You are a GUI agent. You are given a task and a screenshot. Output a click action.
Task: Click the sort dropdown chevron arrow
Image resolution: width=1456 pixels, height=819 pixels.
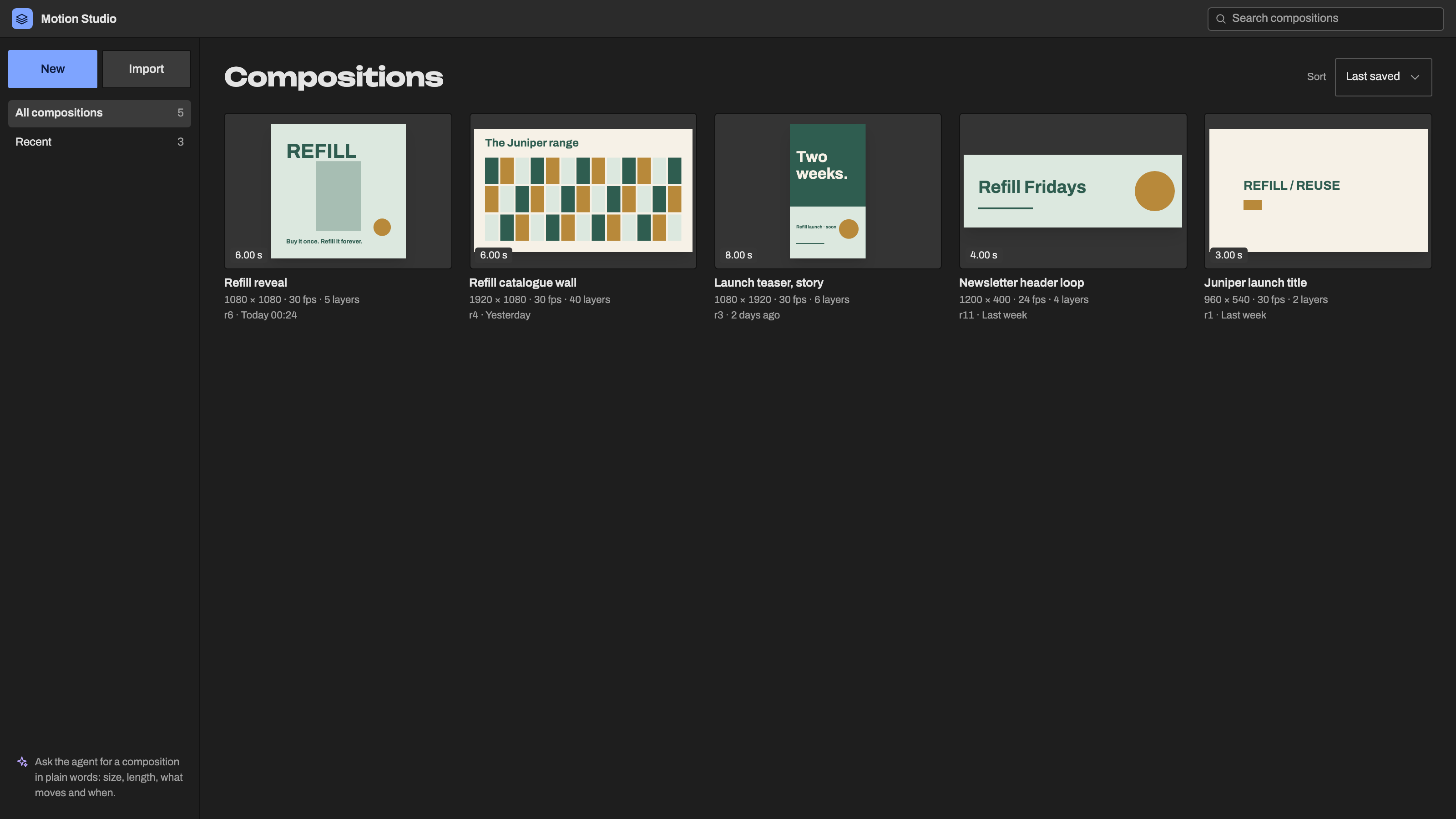pos(1415,77)
